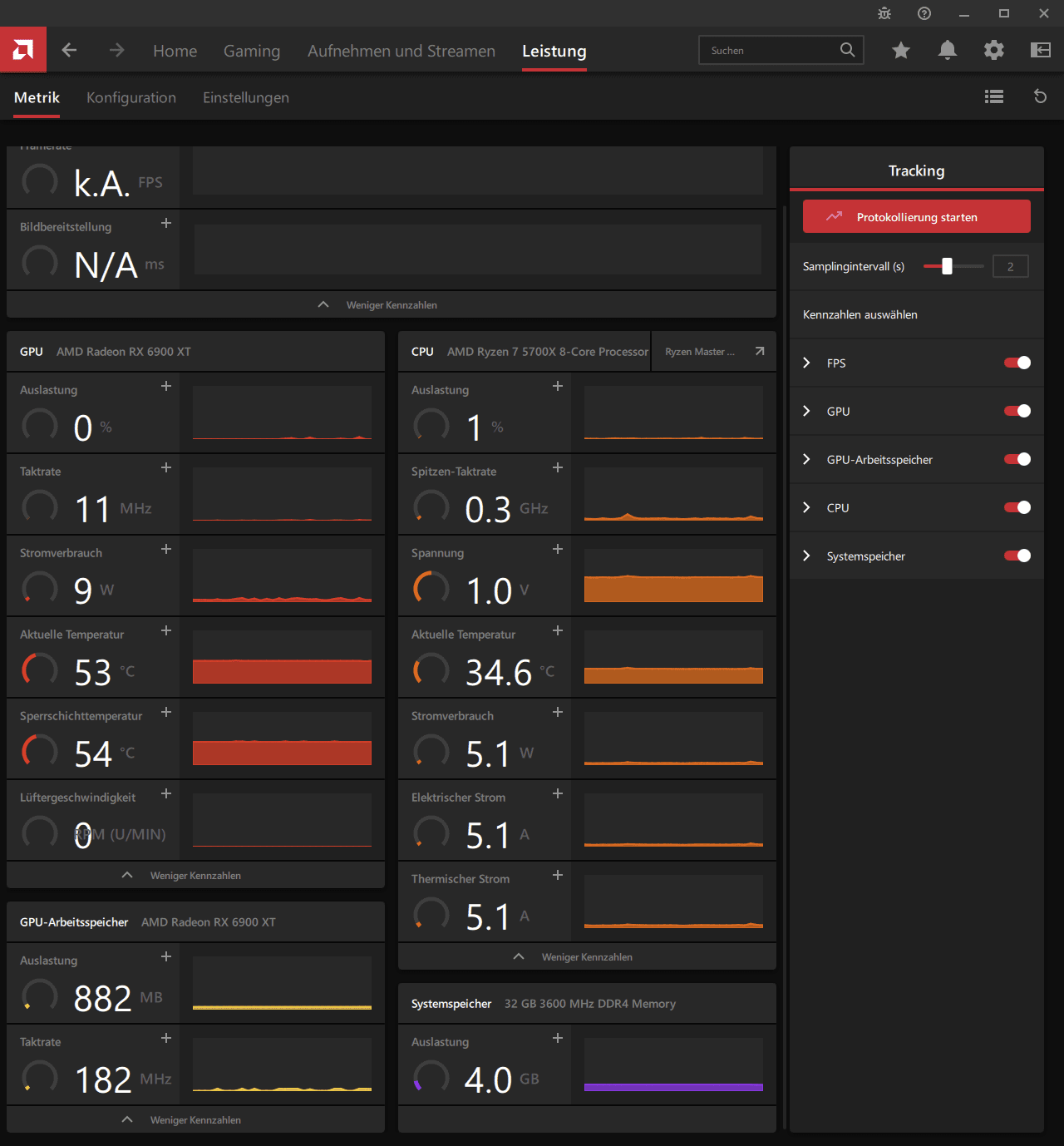
Task: Click the CPU Spannung graph
Action: pos(673,575)
